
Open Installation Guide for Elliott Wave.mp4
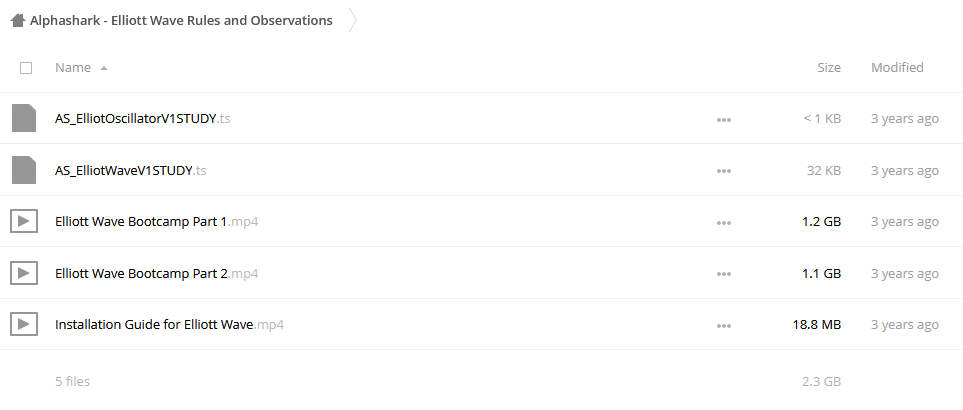pos(170,325)
